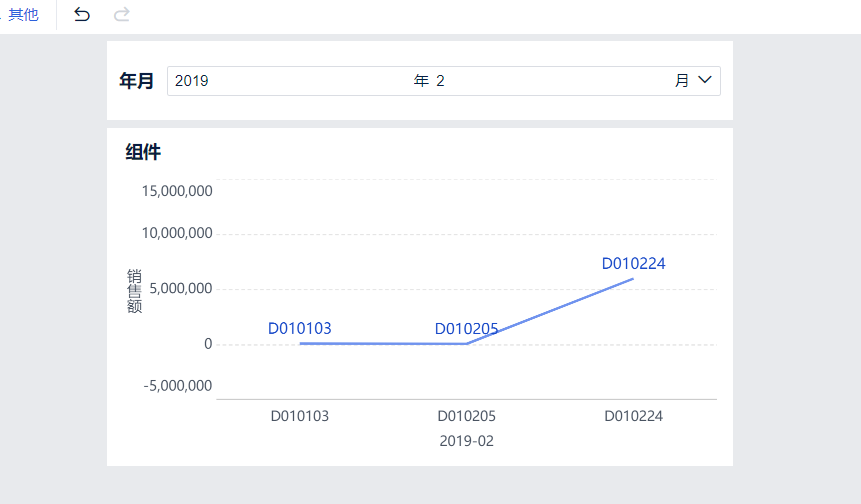
Task: Click the D010103 data point label
Action: [299, 328]
